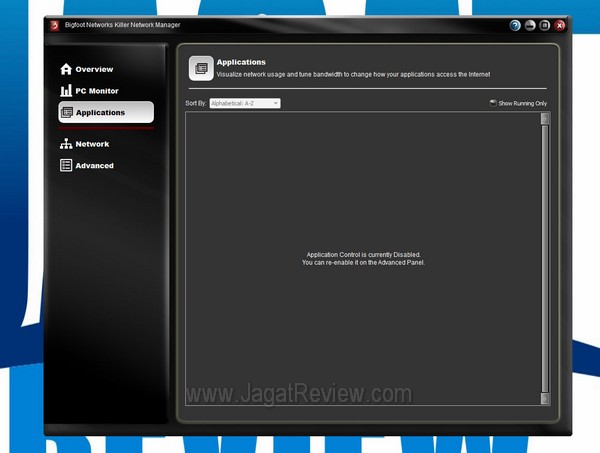This screenshot has height=453, width=600.
Task: Open help with the question mark icon
Action: pyautogui.click(x=515, y=26)
